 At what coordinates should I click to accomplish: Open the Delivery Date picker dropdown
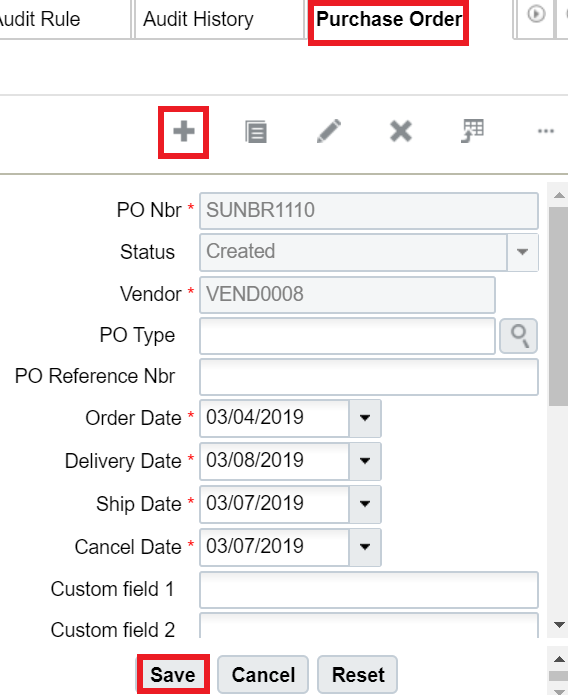(x=365, y=461)
